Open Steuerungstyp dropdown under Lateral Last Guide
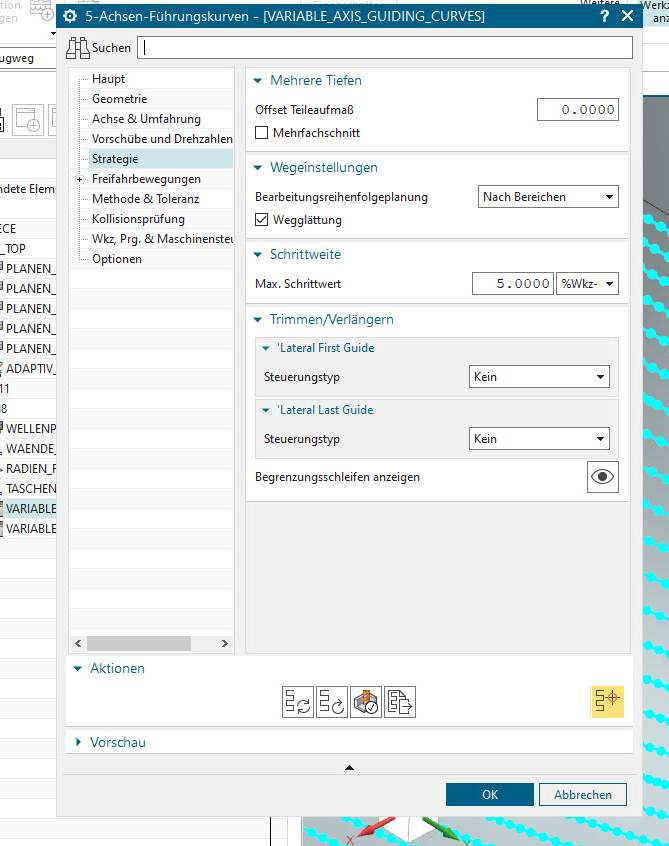The height and width of the screenshot is (846, 669). (x=540, y=439)
